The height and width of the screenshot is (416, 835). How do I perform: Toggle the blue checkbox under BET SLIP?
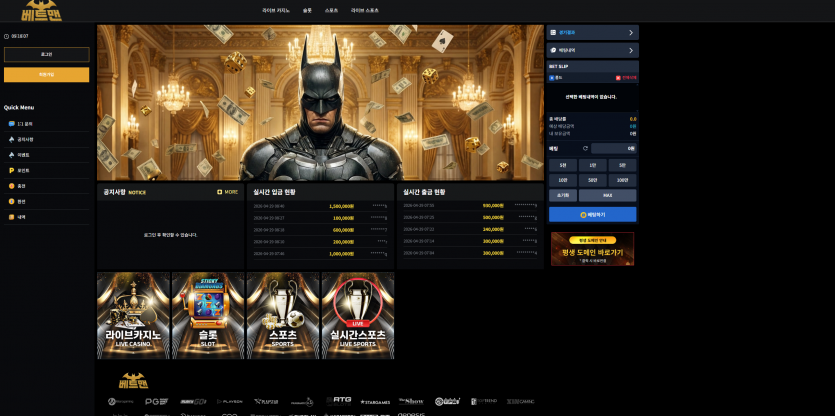pyautogui.click(x=552, y=78)
